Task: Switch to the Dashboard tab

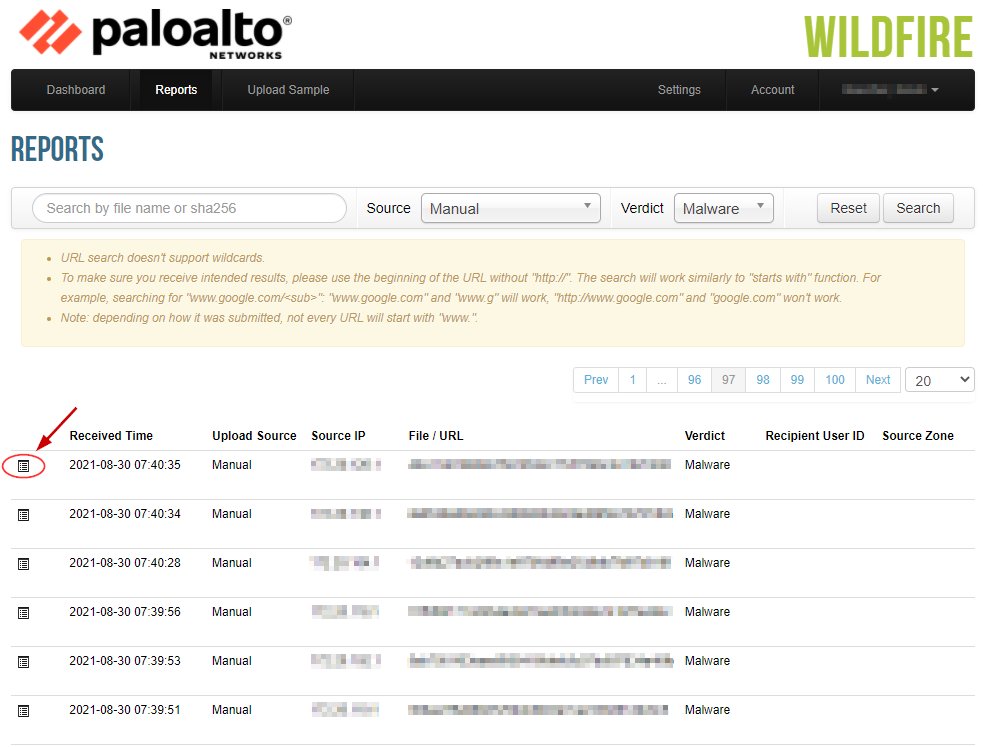Action: 75,89
